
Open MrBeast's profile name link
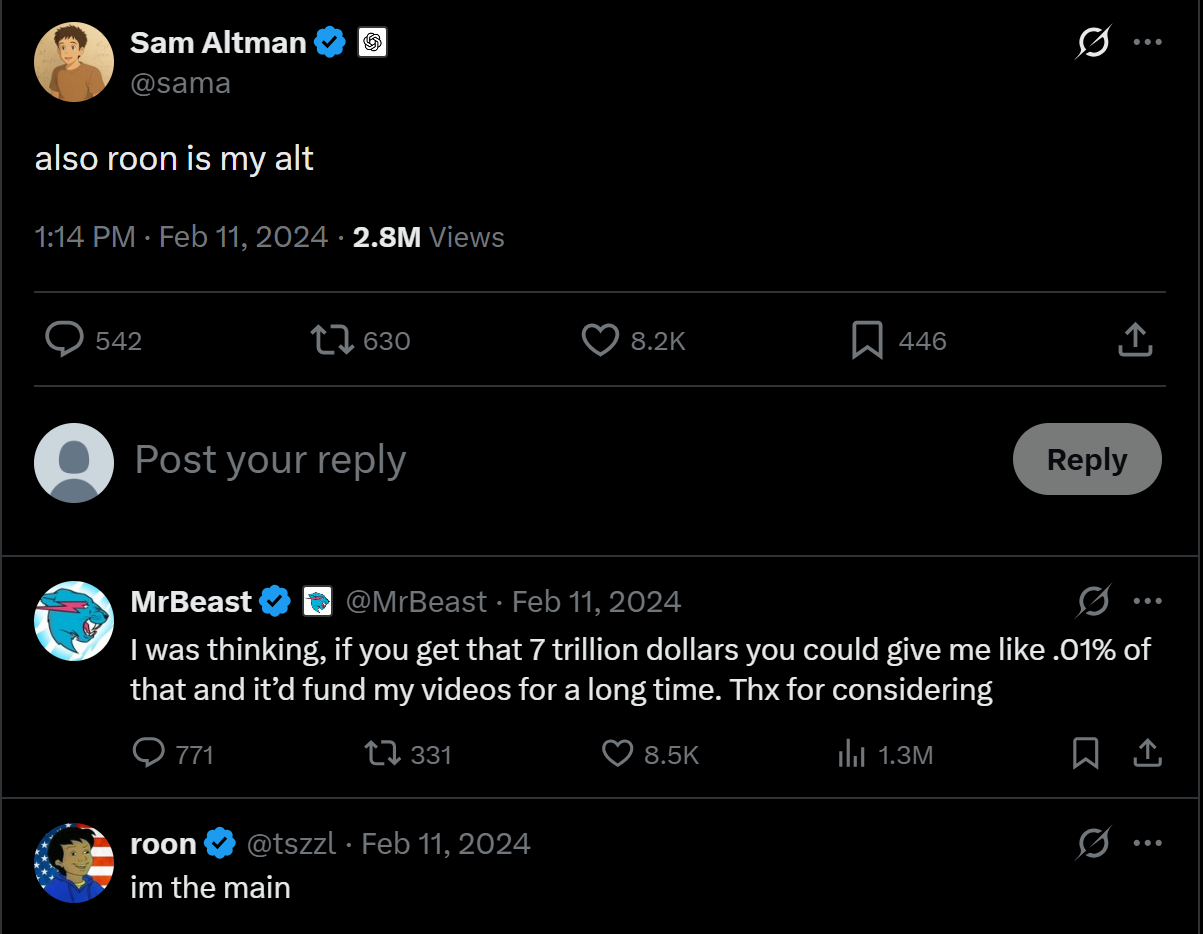(x=191, y=602)
